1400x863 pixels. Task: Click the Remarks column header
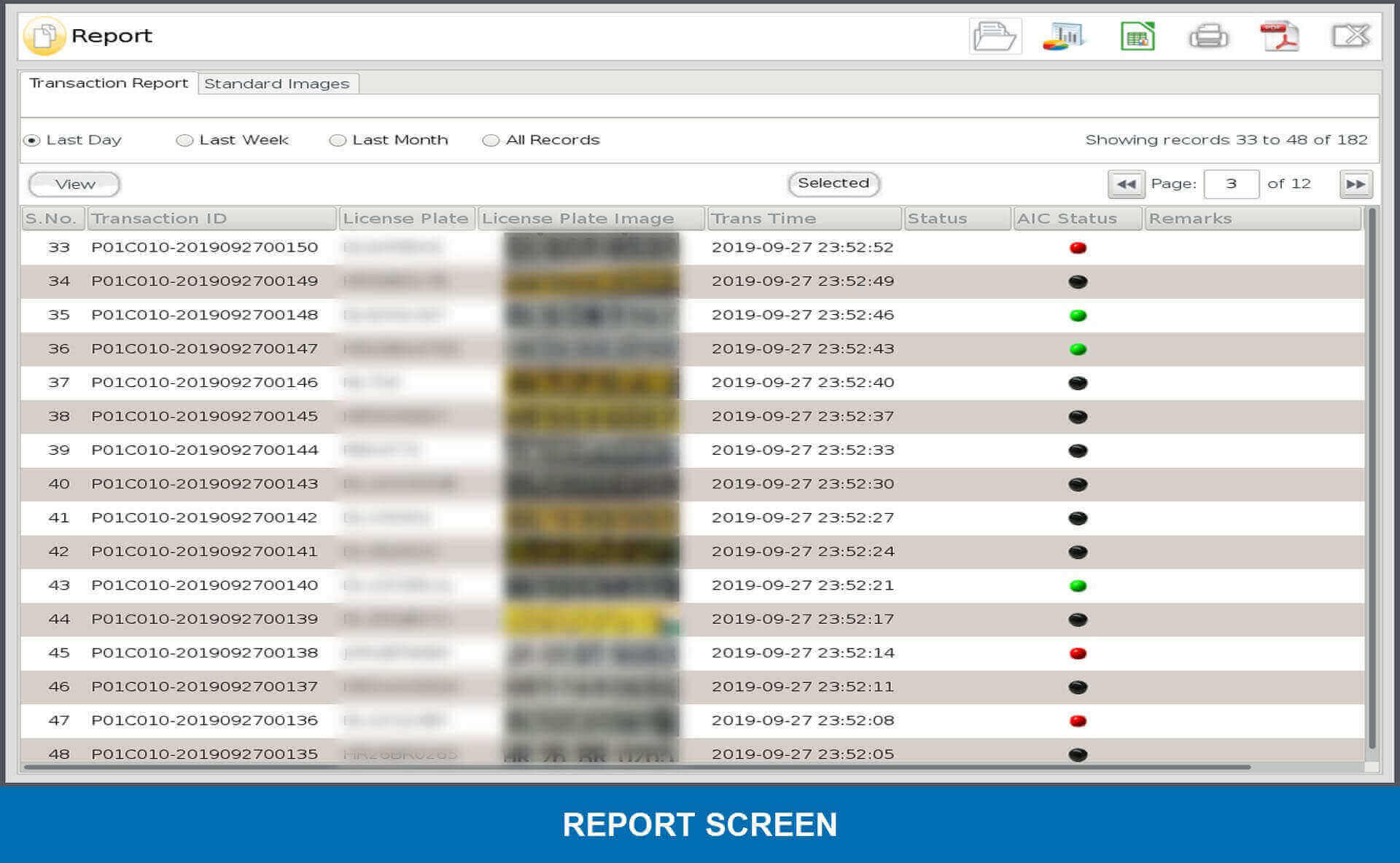pos(1253,218)
